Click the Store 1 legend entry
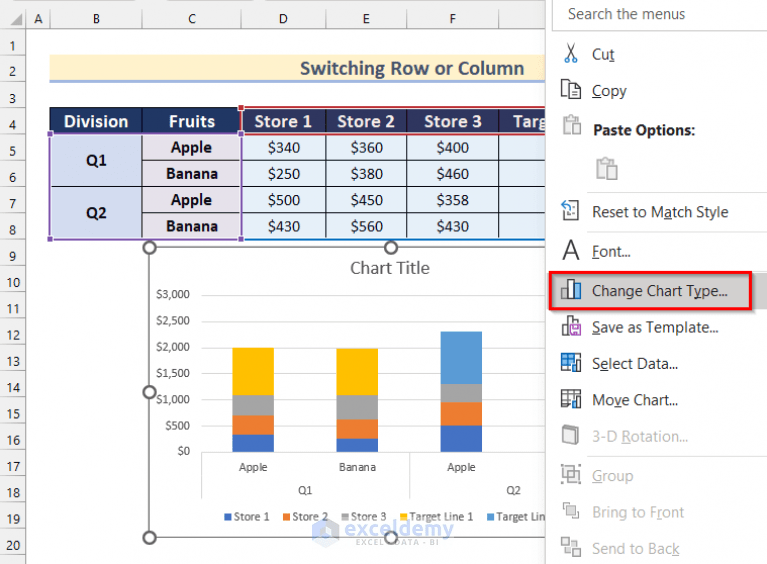The width and height of the screenshot is (767, 564). point(247,517)
